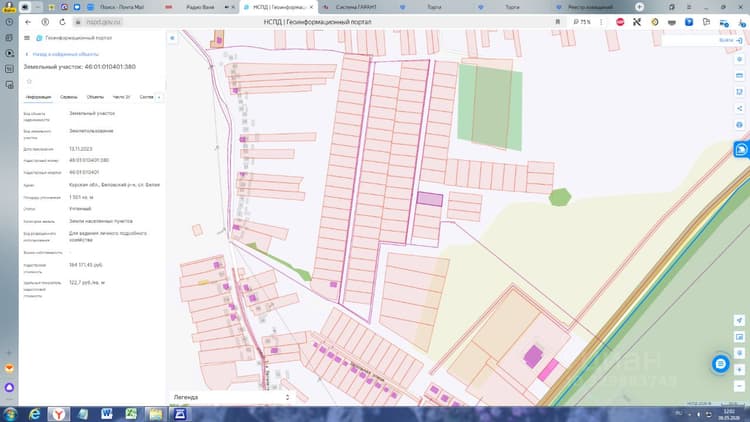Viewport: 750px width, 422px height.
Task: Reload the current page
Action: tap(62, 22)
